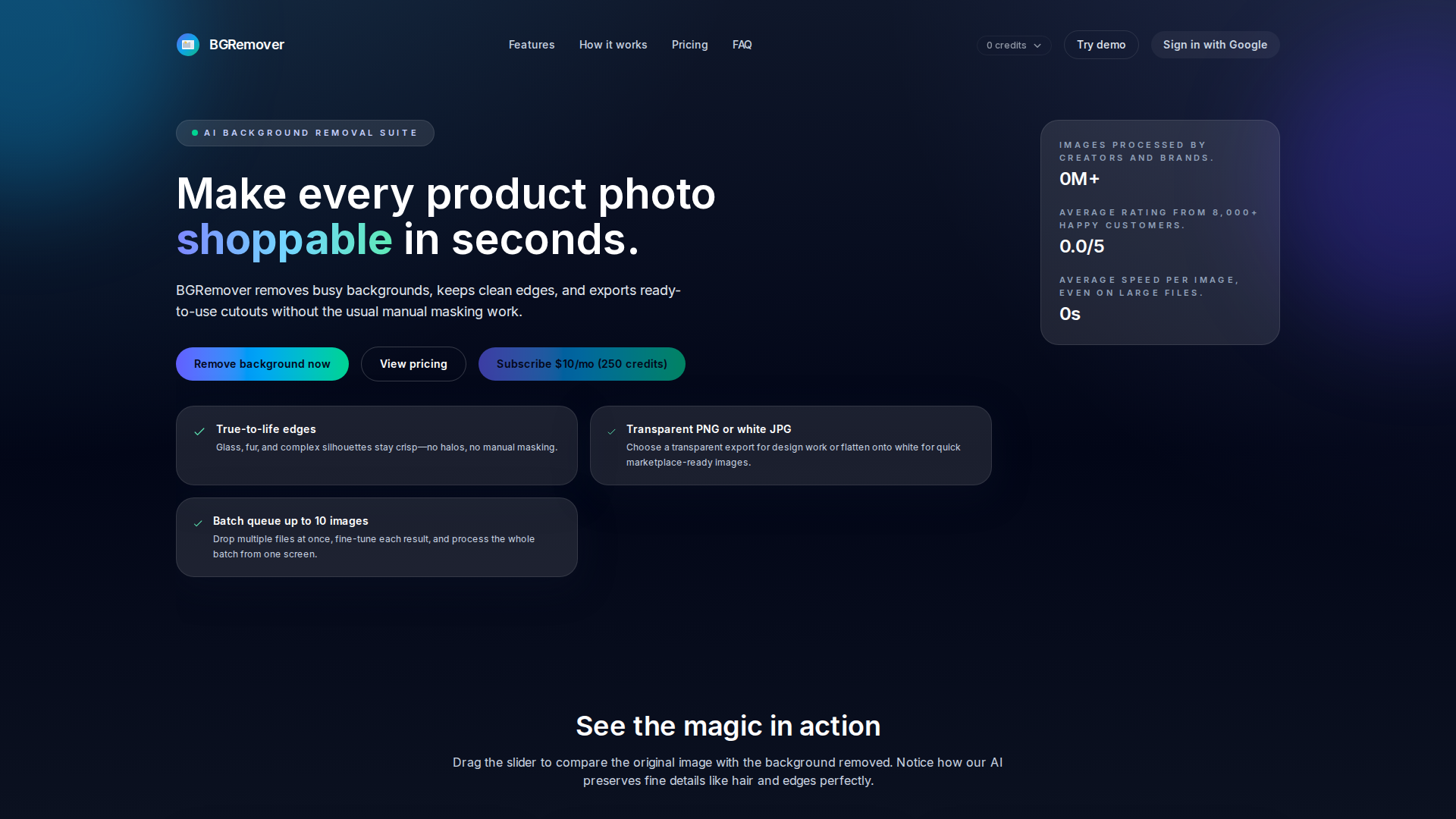1456x819 pixels.
Task: Jump to the FAQ section
Action: click(x=742, y=45)
